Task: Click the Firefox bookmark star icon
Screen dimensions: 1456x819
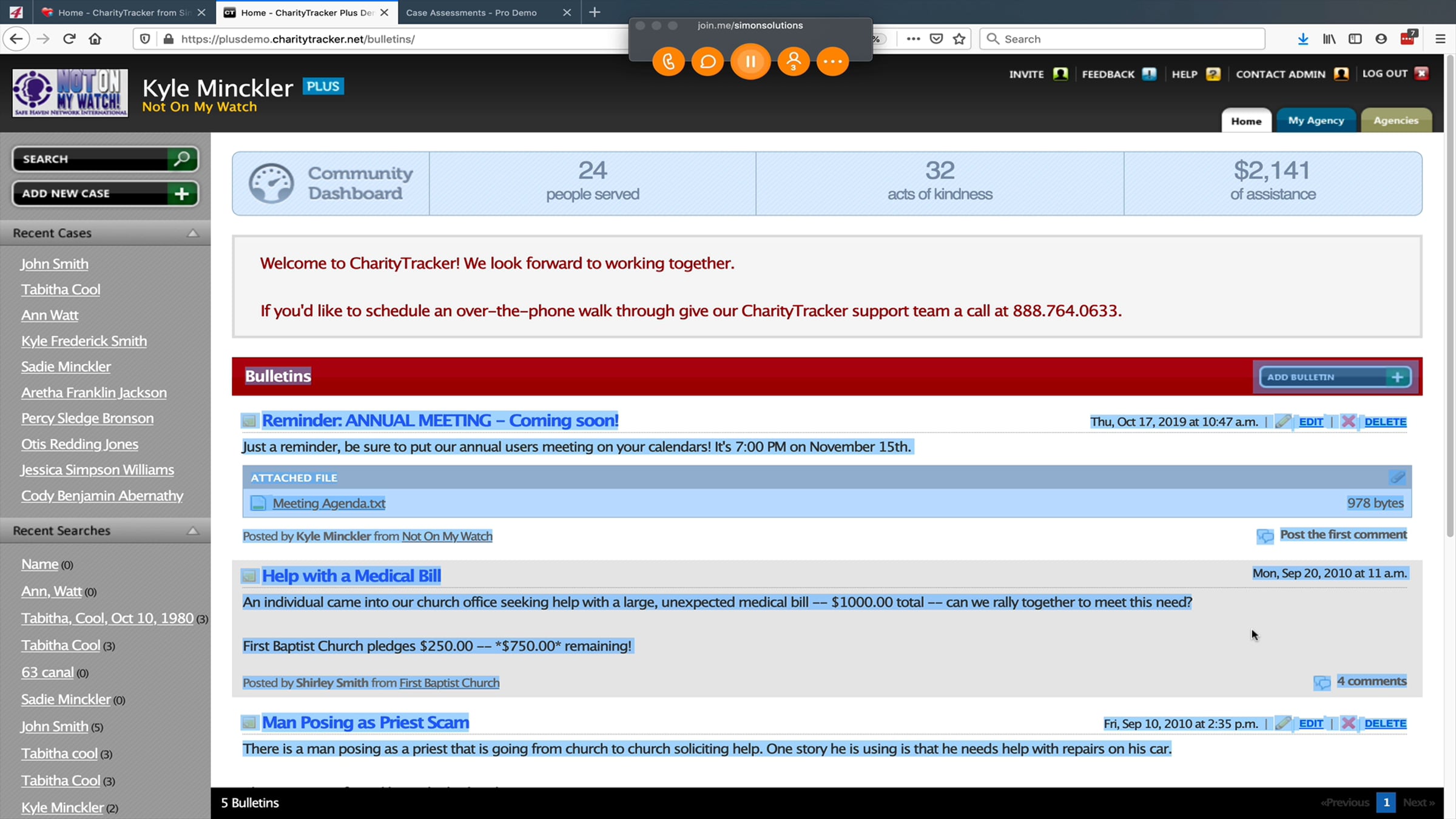Action: (x=959, y=39)
